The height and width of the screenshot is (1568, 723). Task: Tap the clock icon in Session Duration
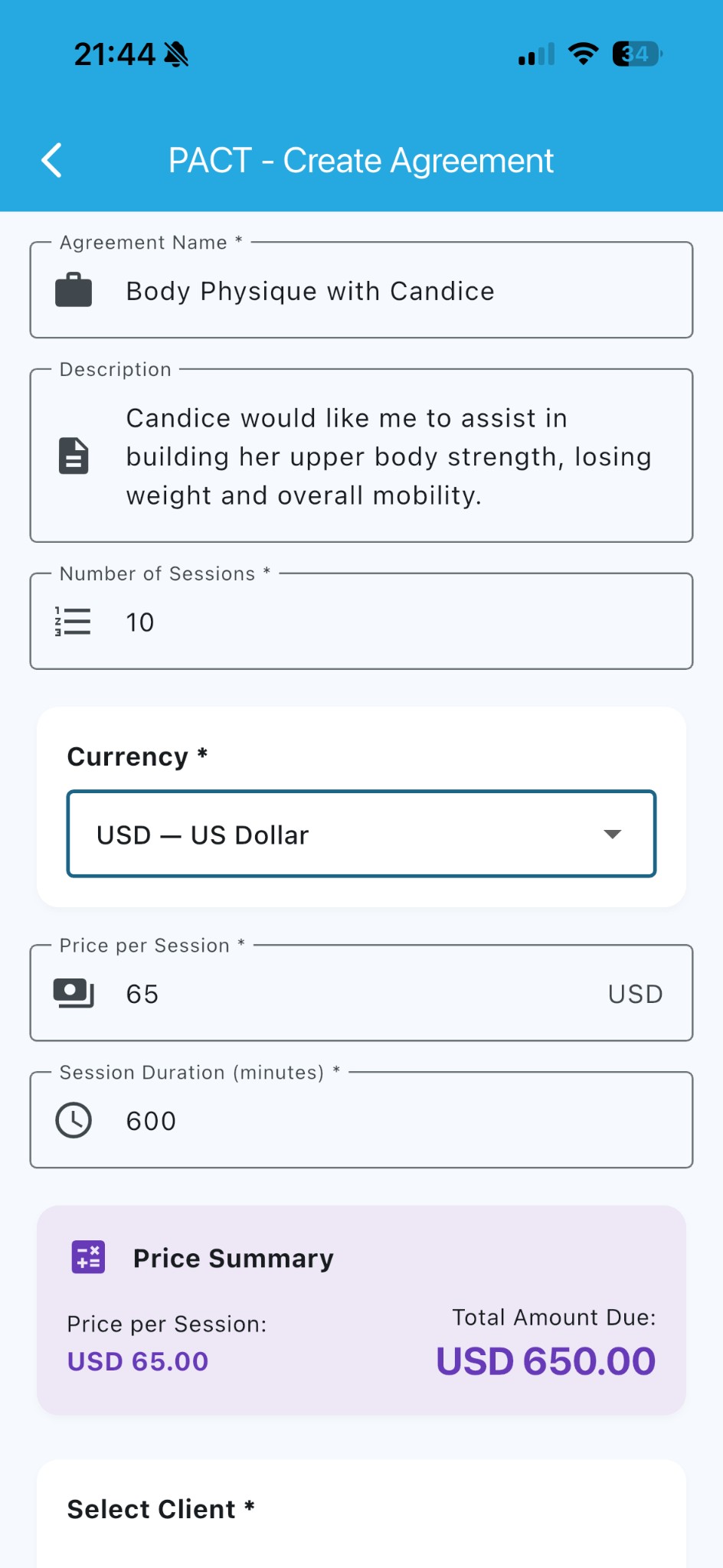(x=74, y=1121)
